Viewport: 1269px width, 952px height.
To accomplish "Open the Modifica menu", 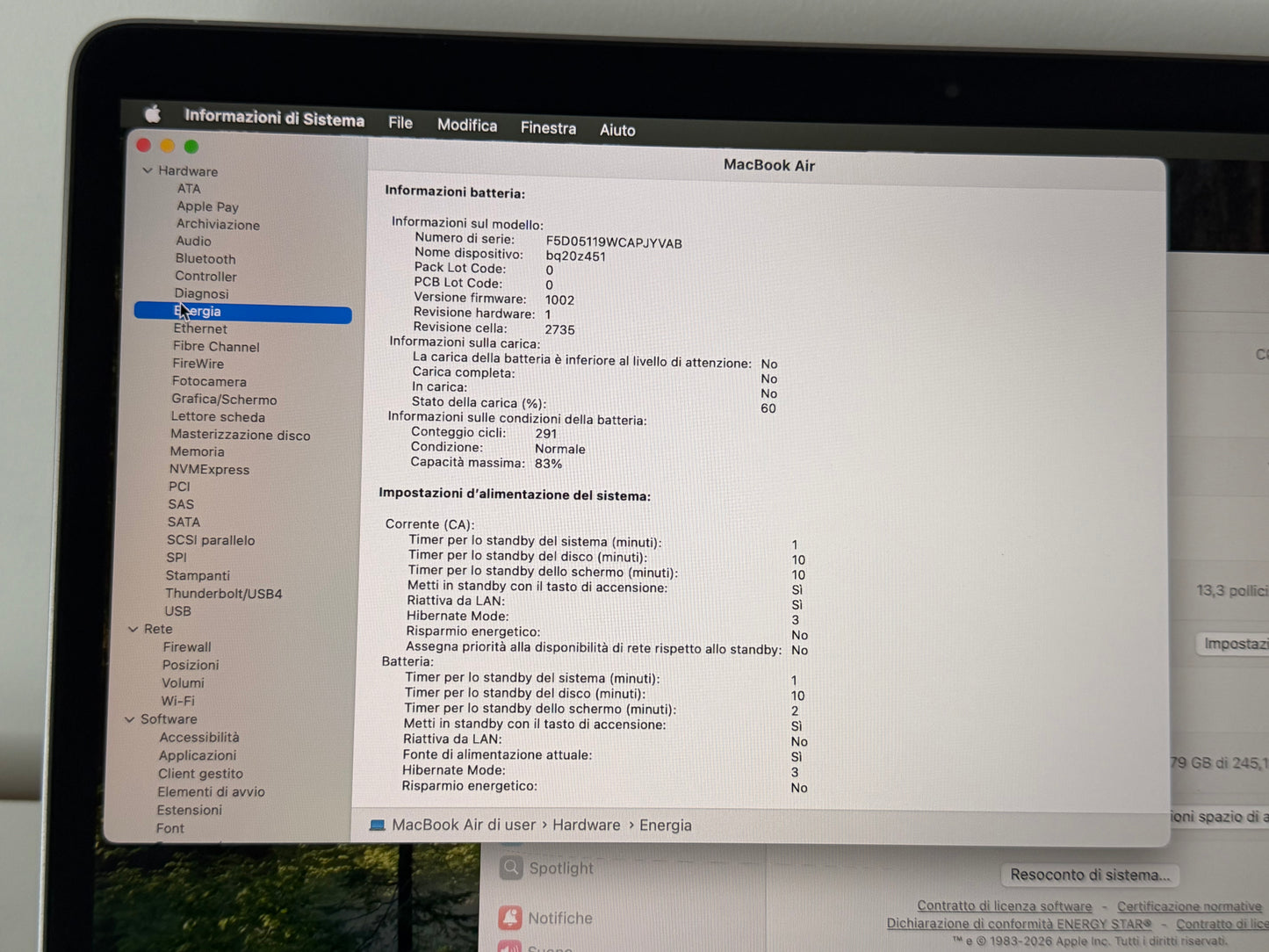I will (x=466, y=125).
